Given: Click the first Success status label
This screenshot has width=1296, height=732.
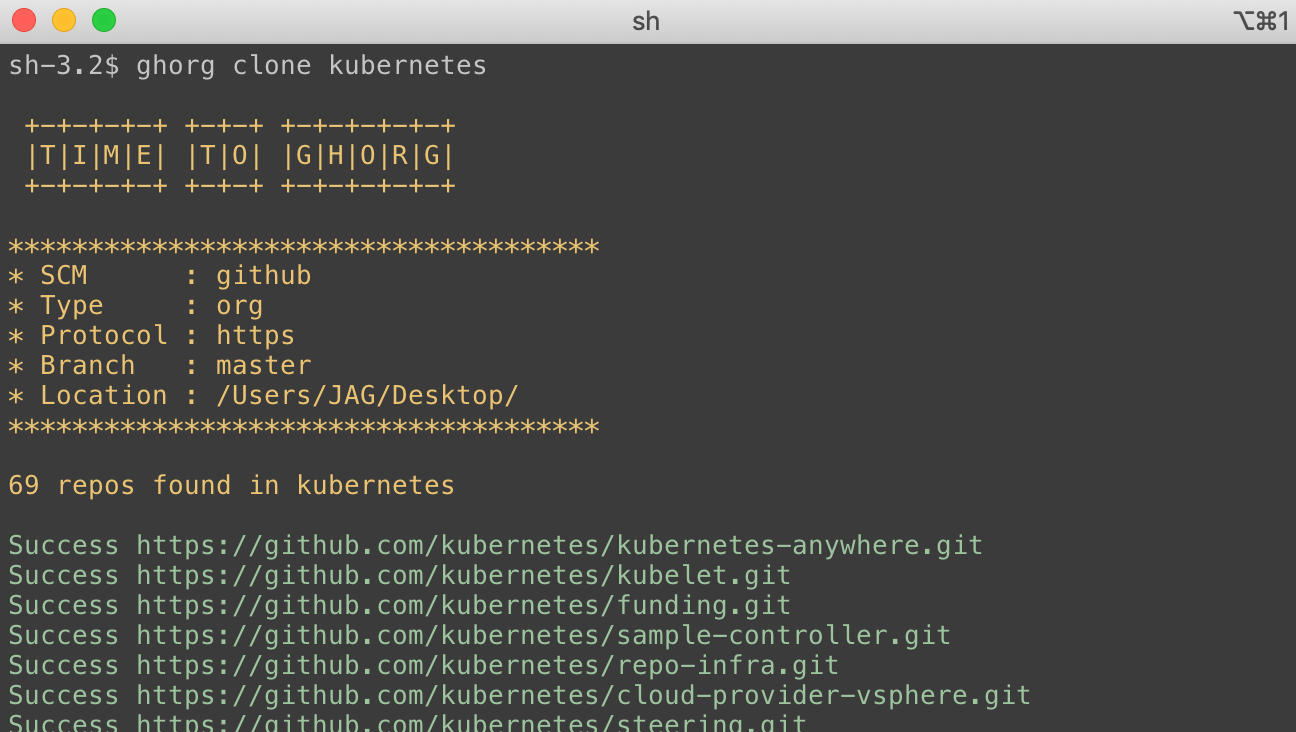Looking at the screenshot, I should [63, 545].
